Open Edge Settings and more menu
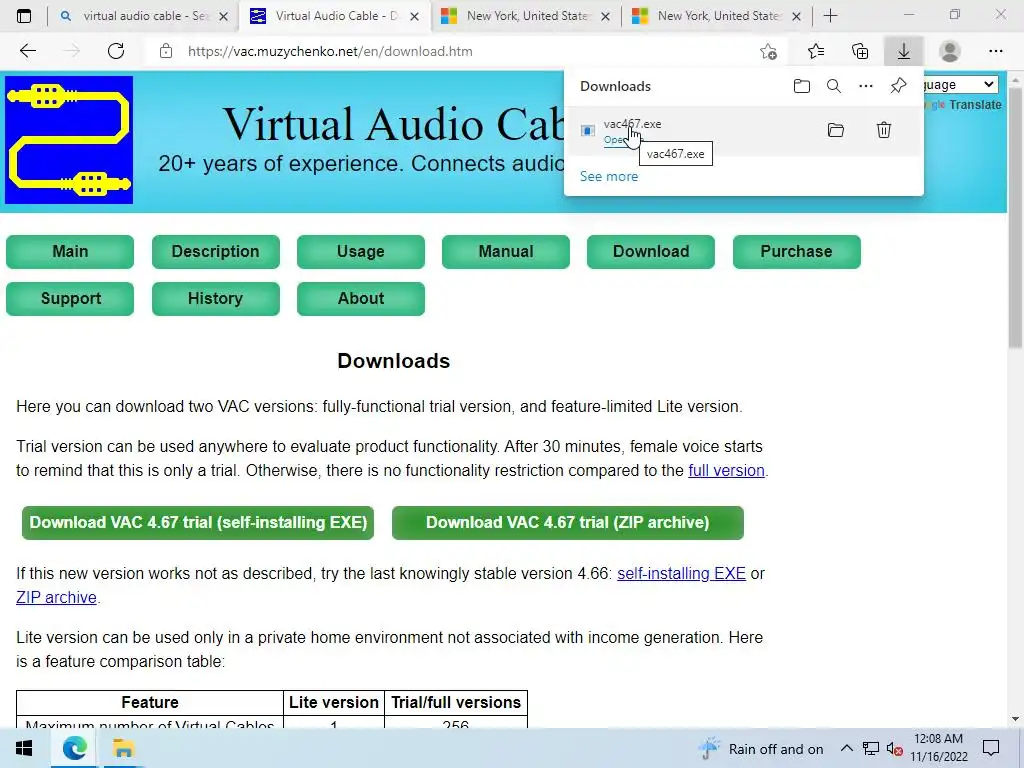This screenshot has height=768, width=1024. [x=995, y=51]
